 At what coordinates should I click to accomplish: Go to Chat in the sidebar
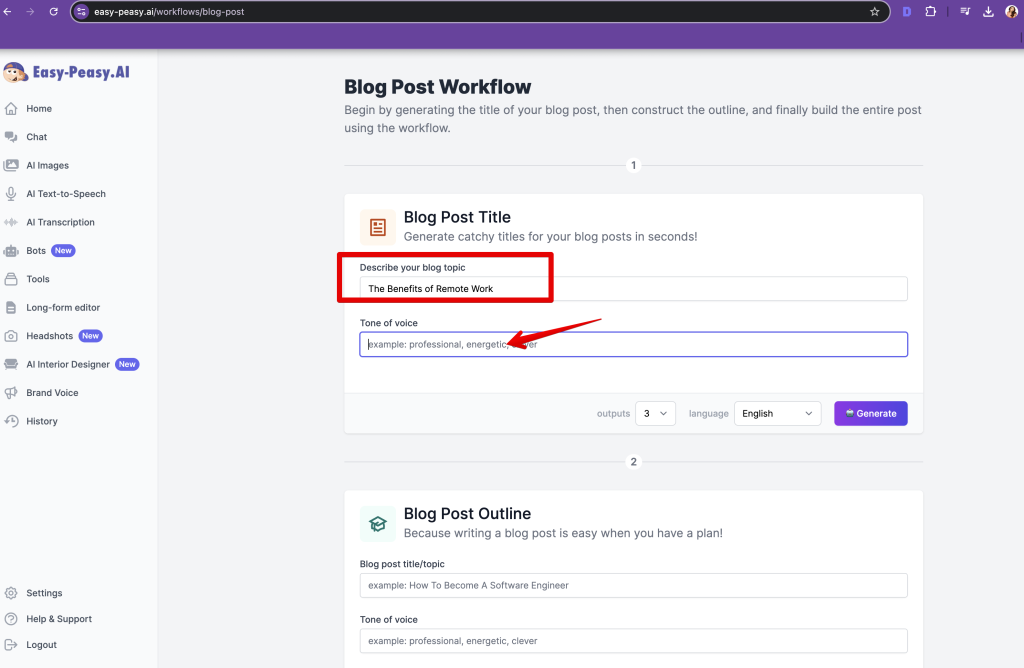click(x=36, y=137)
